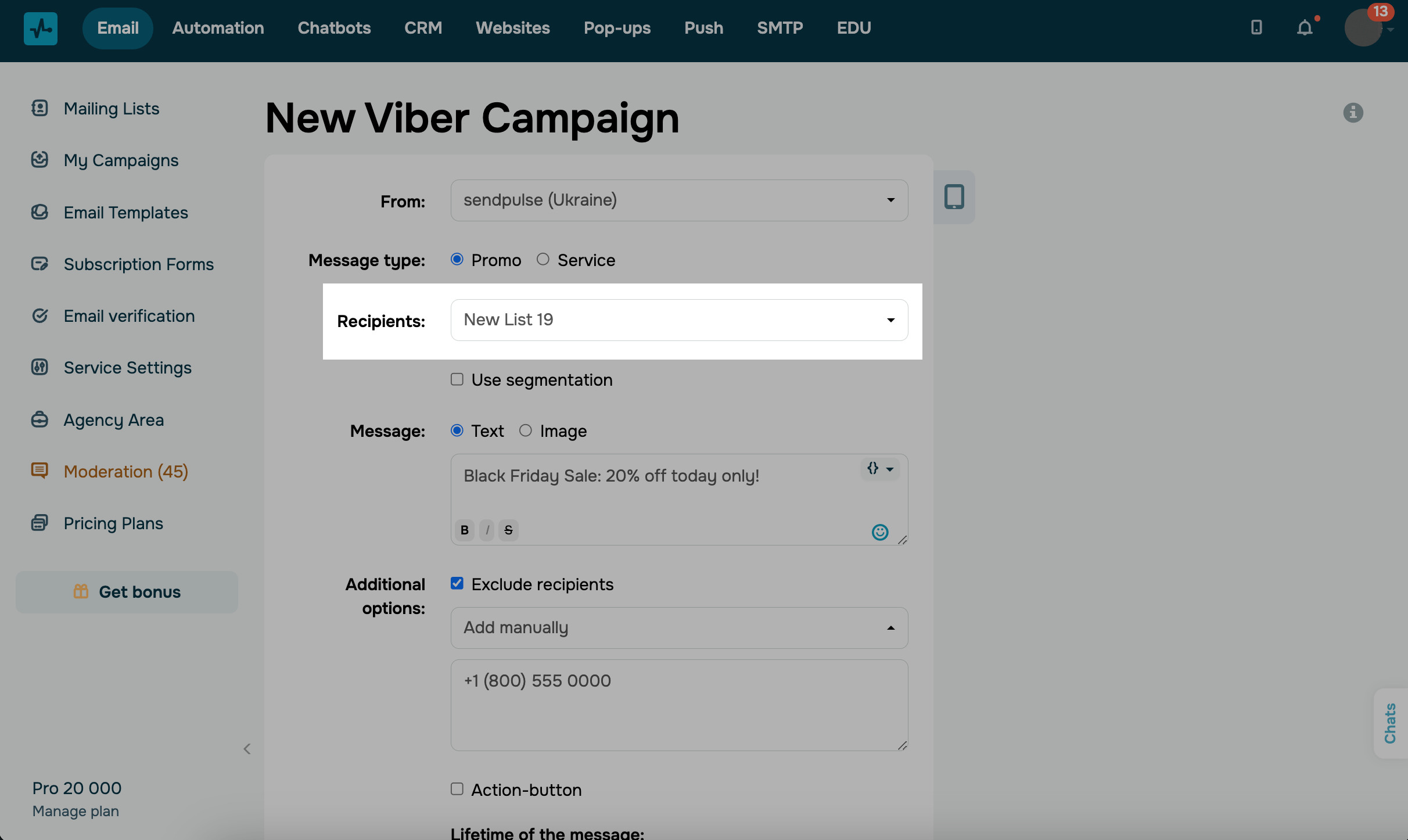Click the excluded phone numbers field

[679, 705]
